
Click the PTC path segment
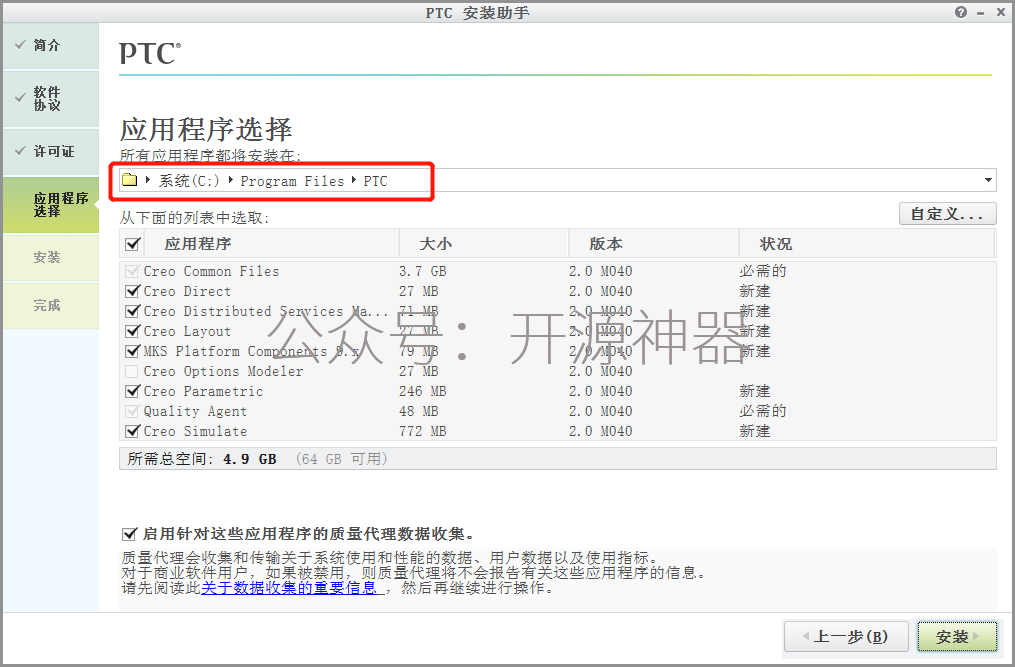click(375, 181)
